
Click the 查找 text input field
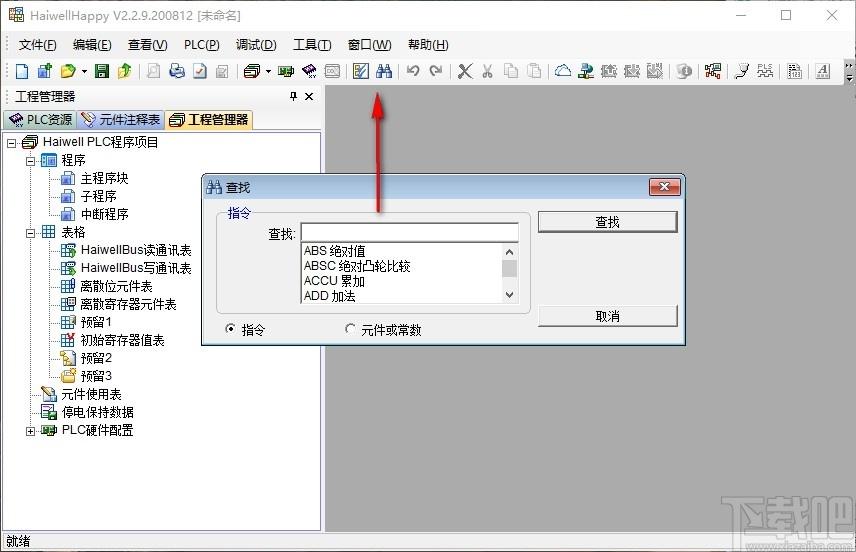(409, 233)
